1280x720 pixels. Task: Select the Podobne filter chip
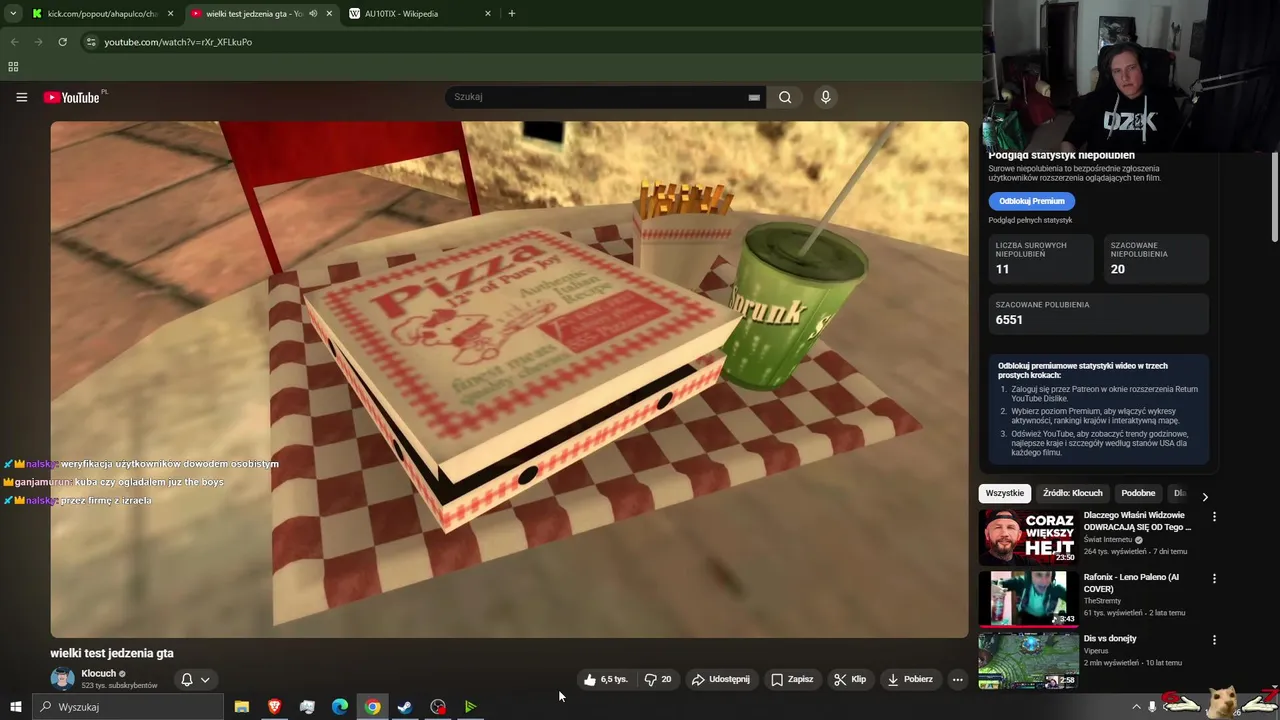click(1138, 493)
